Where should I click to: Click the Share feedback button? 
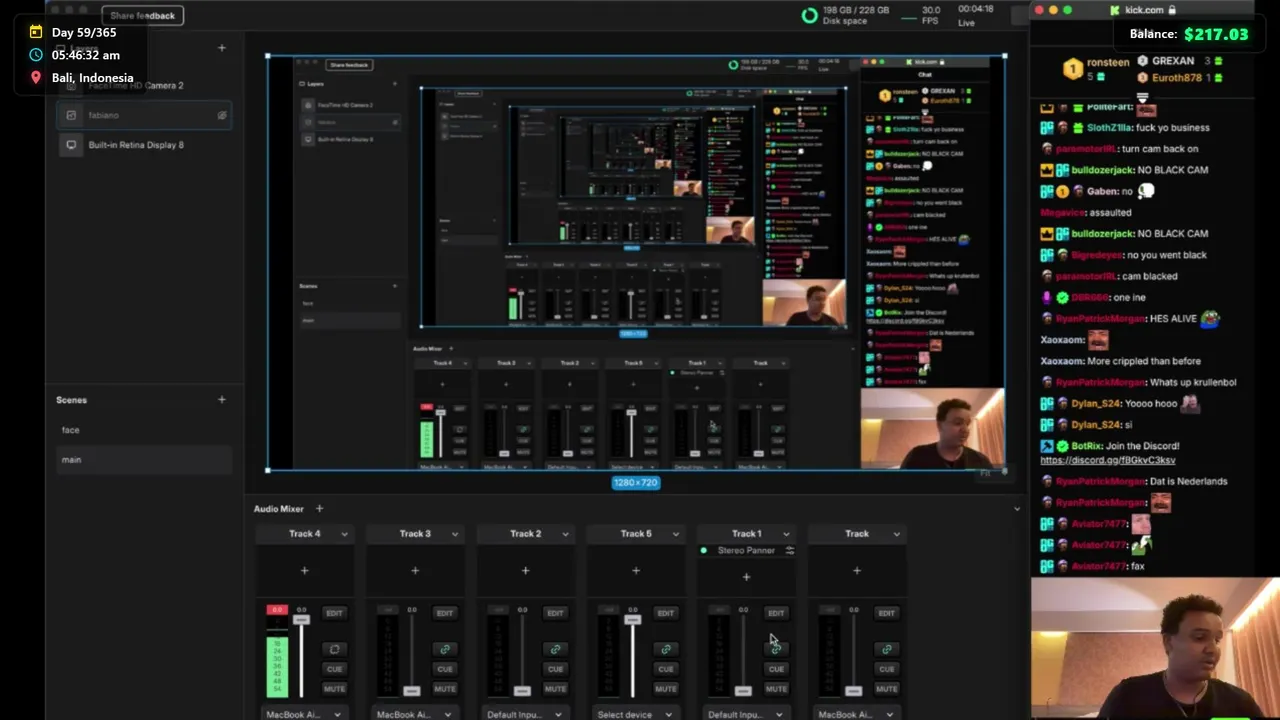(142, 15)
